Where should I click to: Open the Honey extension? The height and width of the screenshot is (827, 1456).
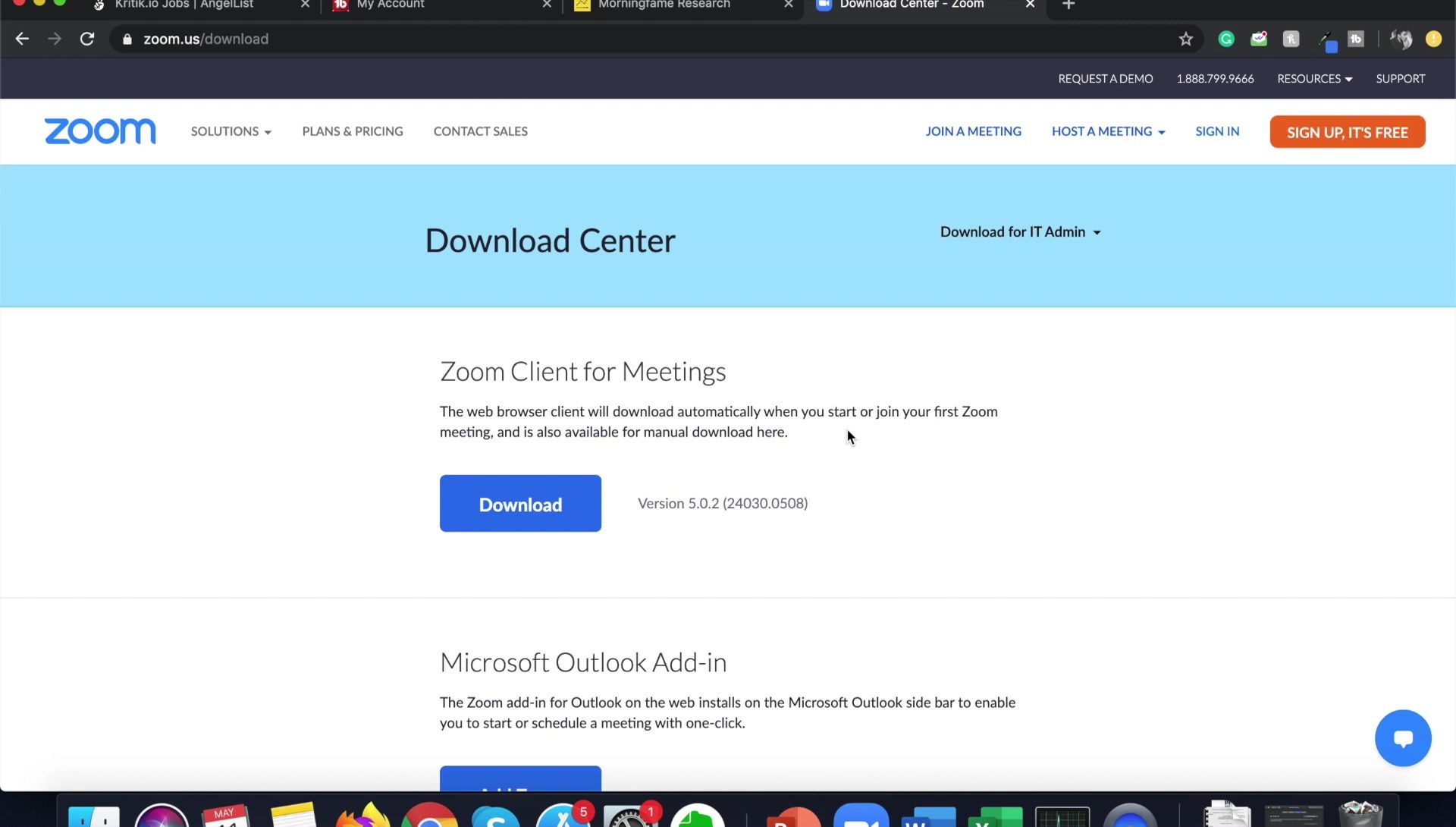click(x=1291, y=39)
